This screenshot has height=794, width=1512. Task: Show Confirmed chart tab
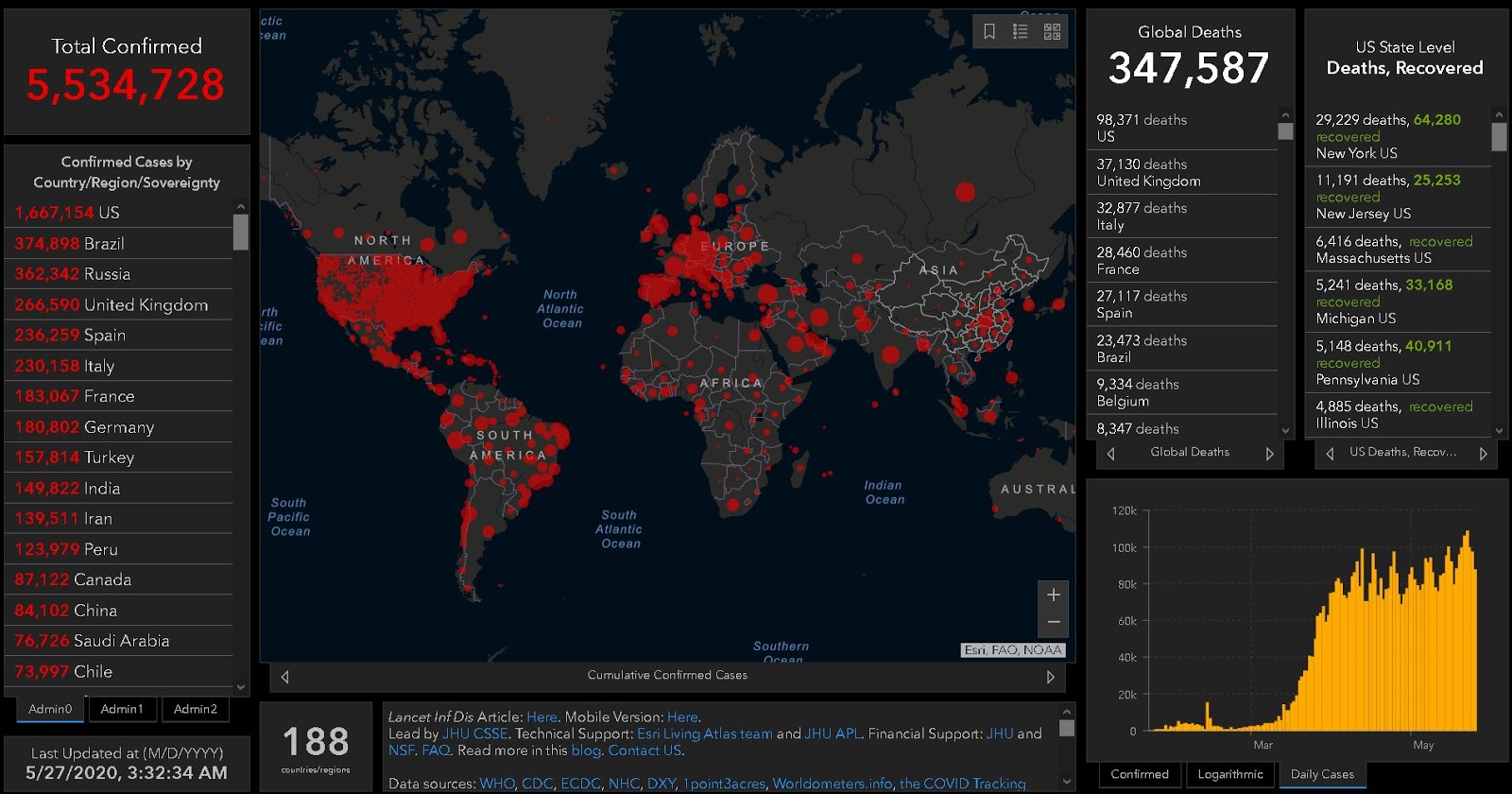[x=1140, y=774]
